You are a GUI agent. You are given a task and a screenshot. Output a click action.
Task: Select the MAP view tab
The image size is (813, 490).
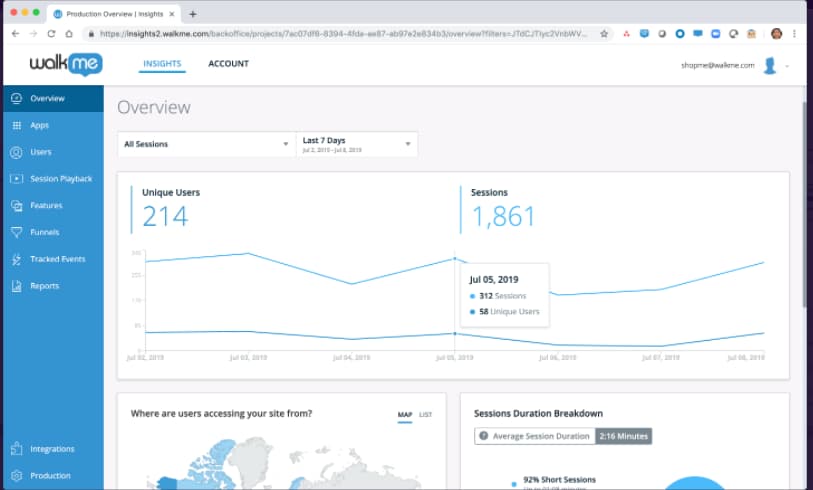click(405, 415)
